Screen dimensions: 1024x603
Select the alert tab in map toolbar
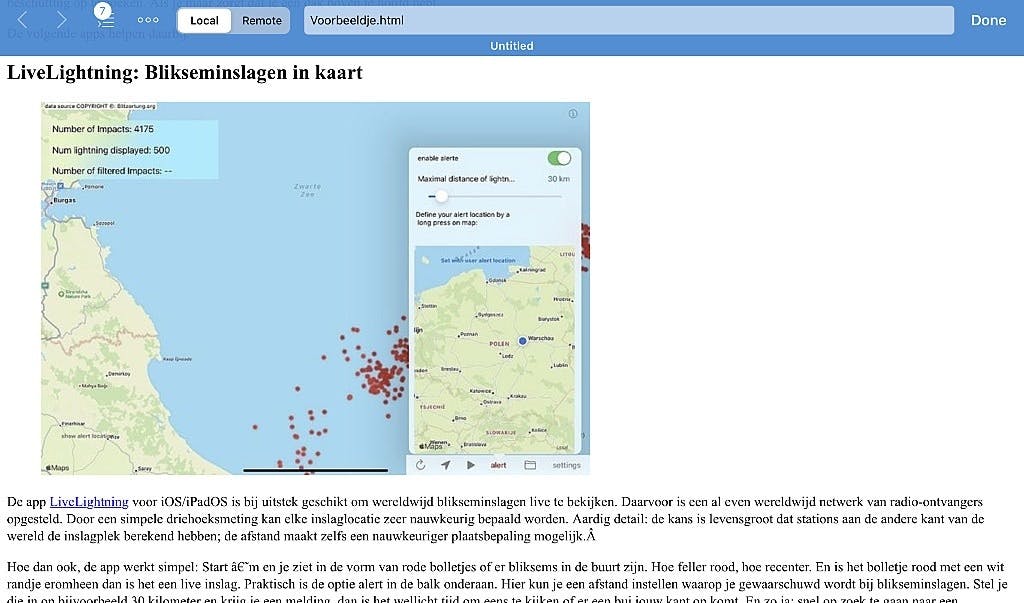click(498, 465)
